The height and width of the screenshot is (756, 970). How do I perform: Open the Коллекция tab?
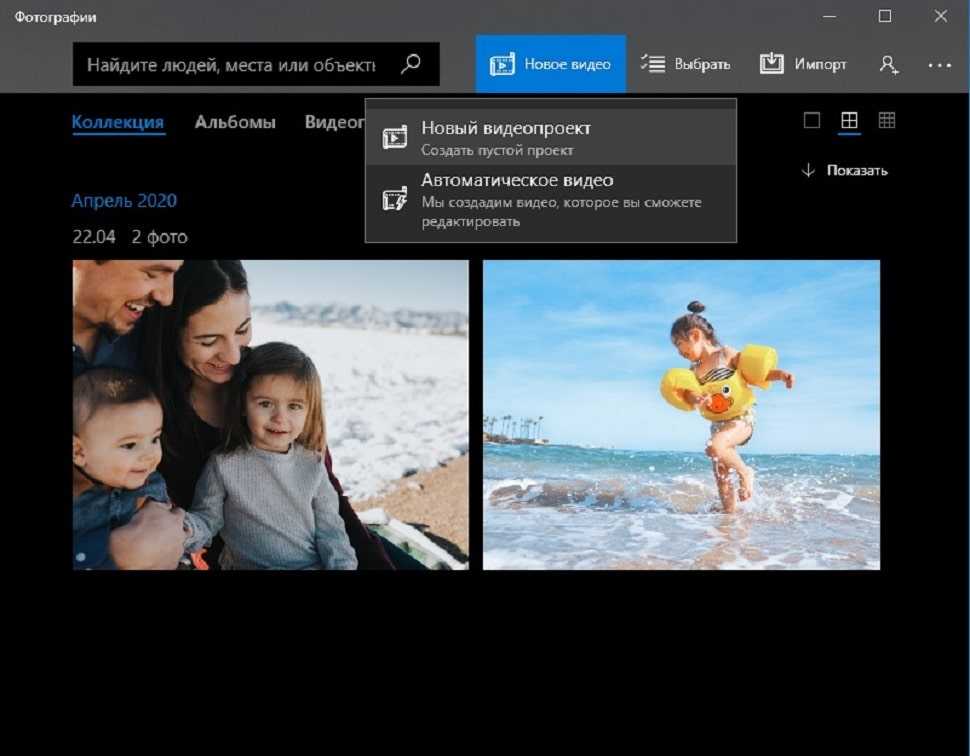(x=117, y=122)
